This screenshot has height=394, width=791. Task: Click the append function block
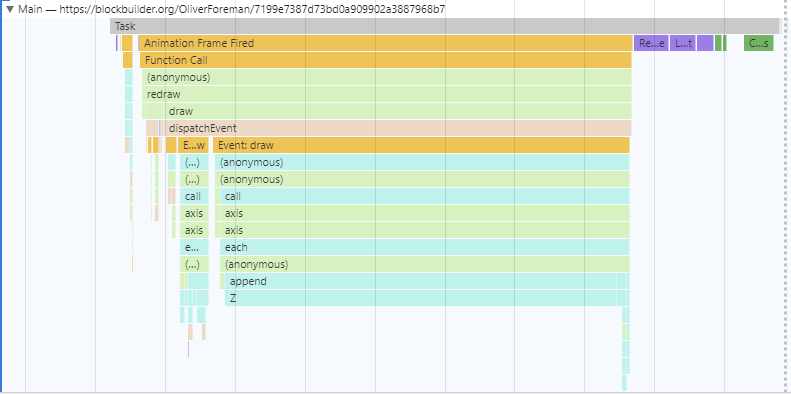(x=421, y=281)
